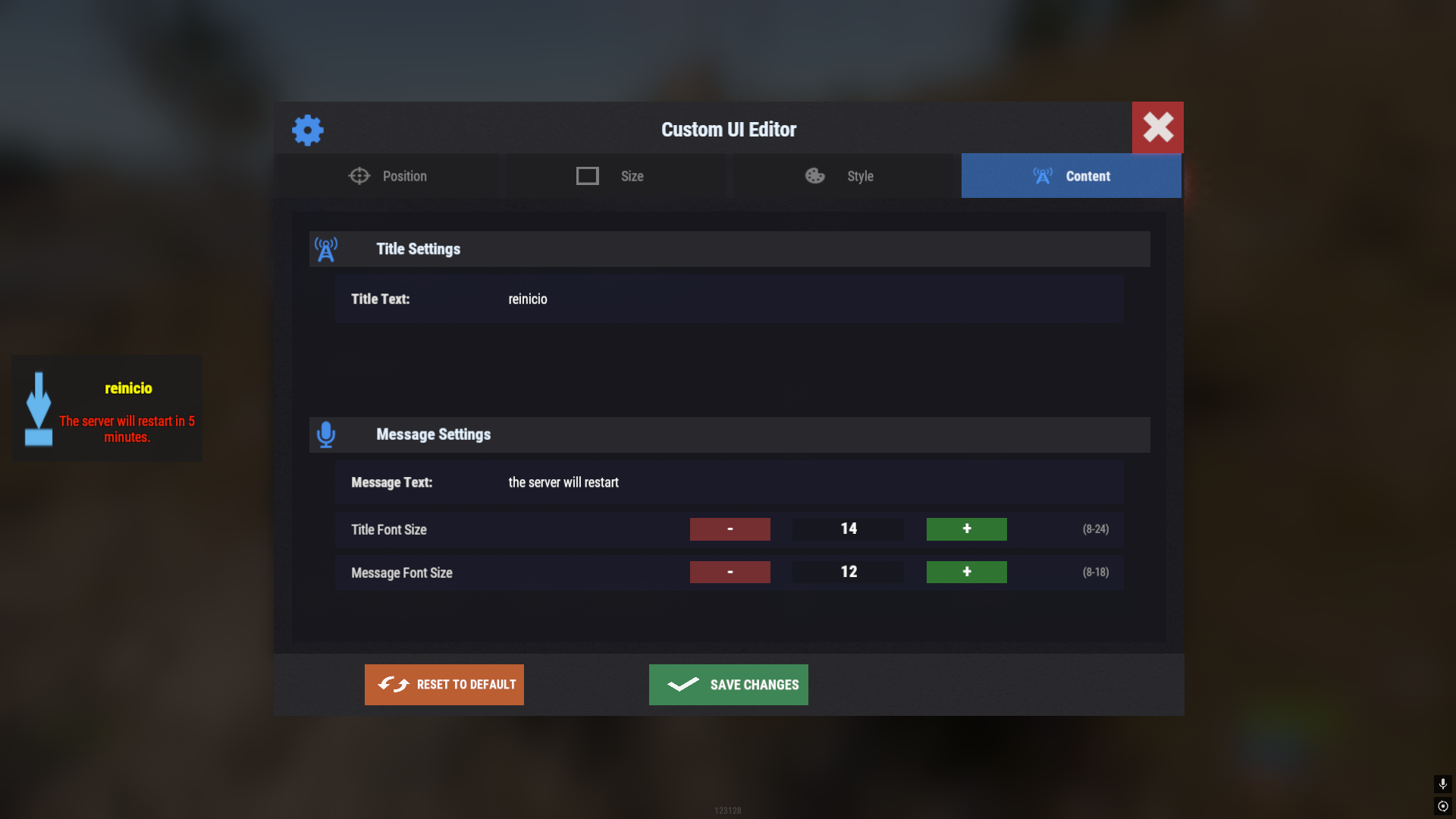Decrease the Message Font Size

click(x=730, y=573)
